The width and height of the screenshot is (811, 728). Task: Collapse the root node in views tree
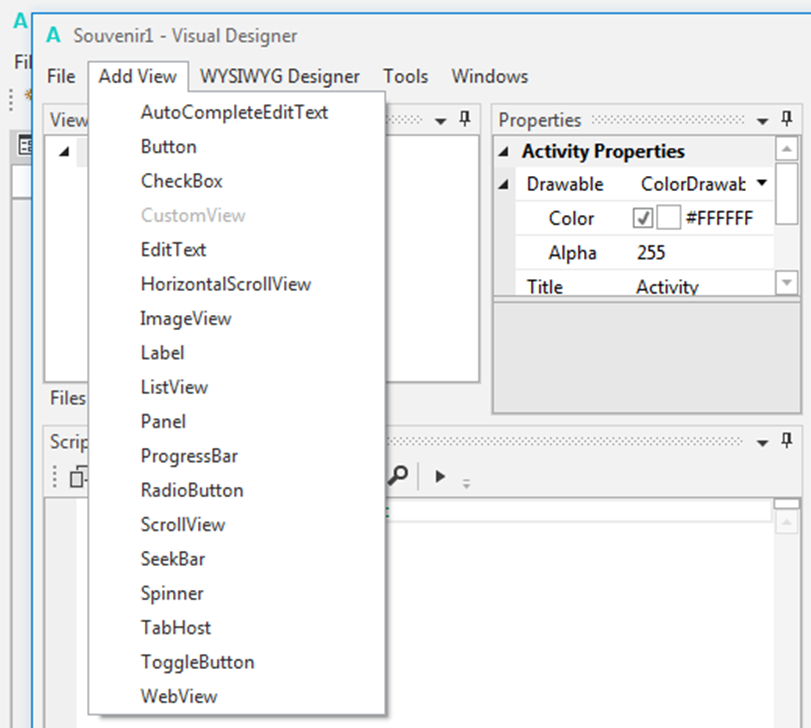point(64,152)
